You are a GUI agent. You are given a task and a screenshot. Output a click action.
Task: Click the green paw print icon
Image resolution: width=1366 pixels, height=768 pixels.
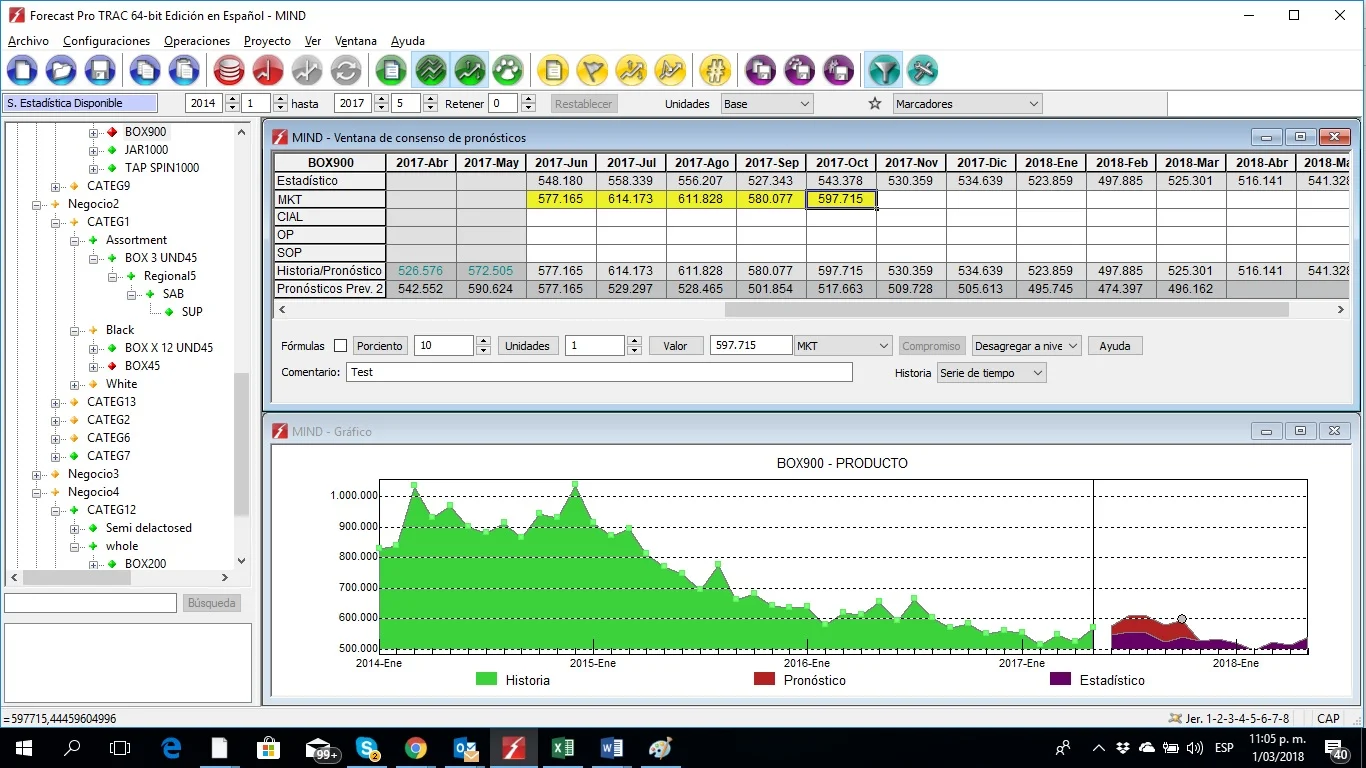coord(508,71)
